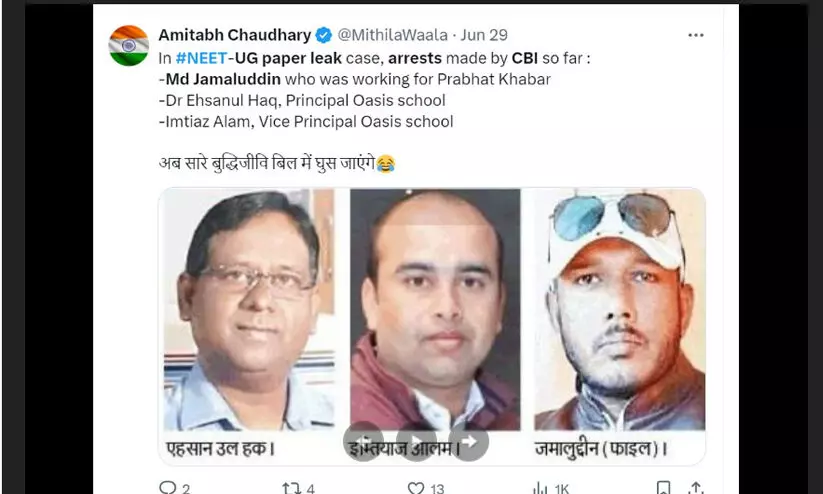The width and height of the screenshot is (823, 494).
Task: Click the share upload arrow icon
Action: 695,488
